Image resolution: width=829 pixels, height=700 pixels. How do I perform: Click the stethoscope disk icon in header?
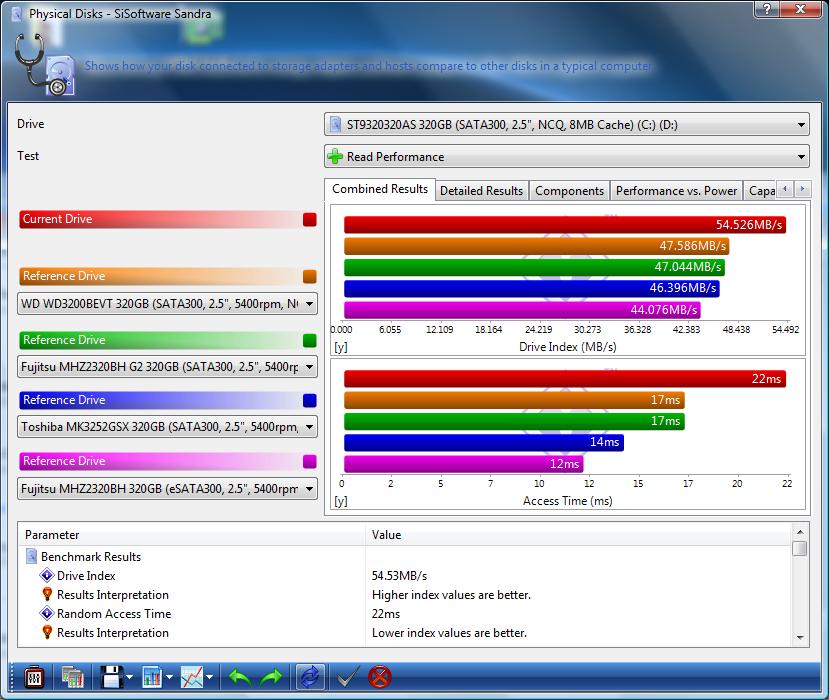point(45,65)
